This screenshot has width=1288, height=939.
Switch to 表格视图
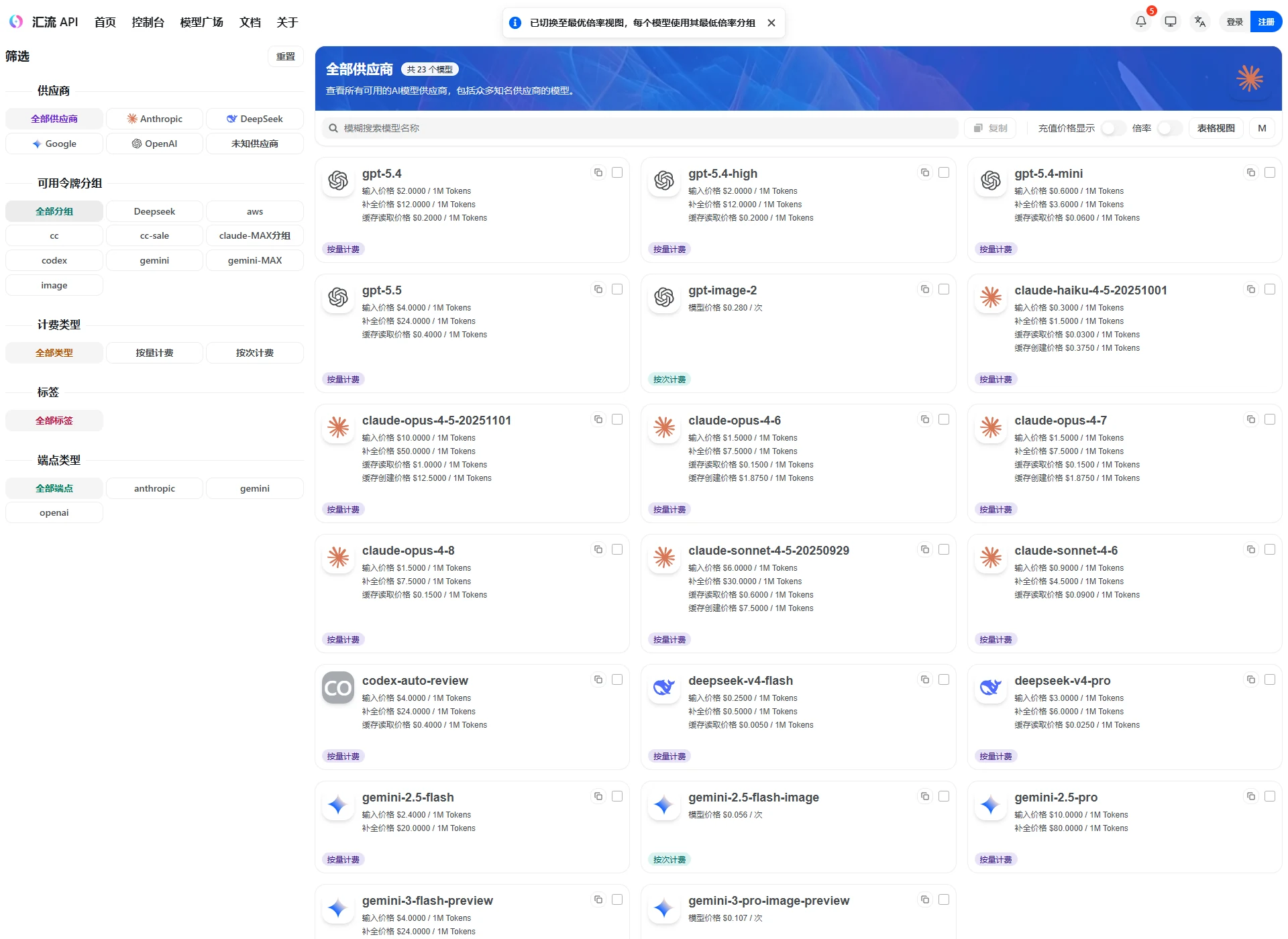tap(1216, 128)
